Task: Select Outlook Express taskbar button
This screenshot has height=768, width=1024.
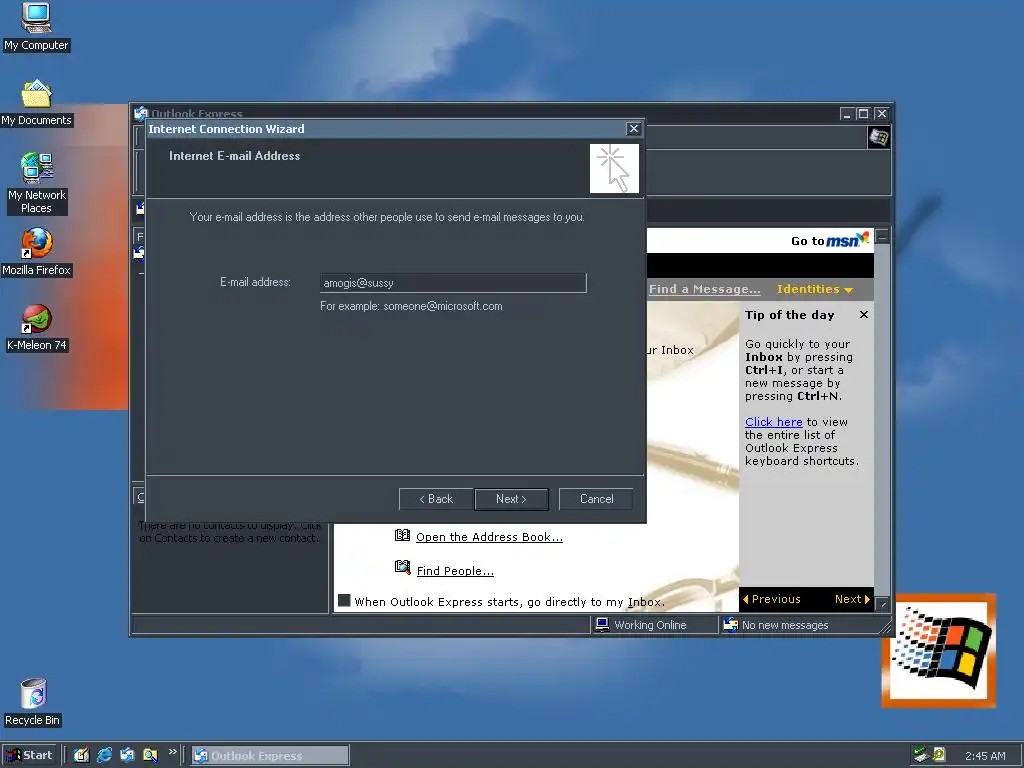Action: (270, 756)
